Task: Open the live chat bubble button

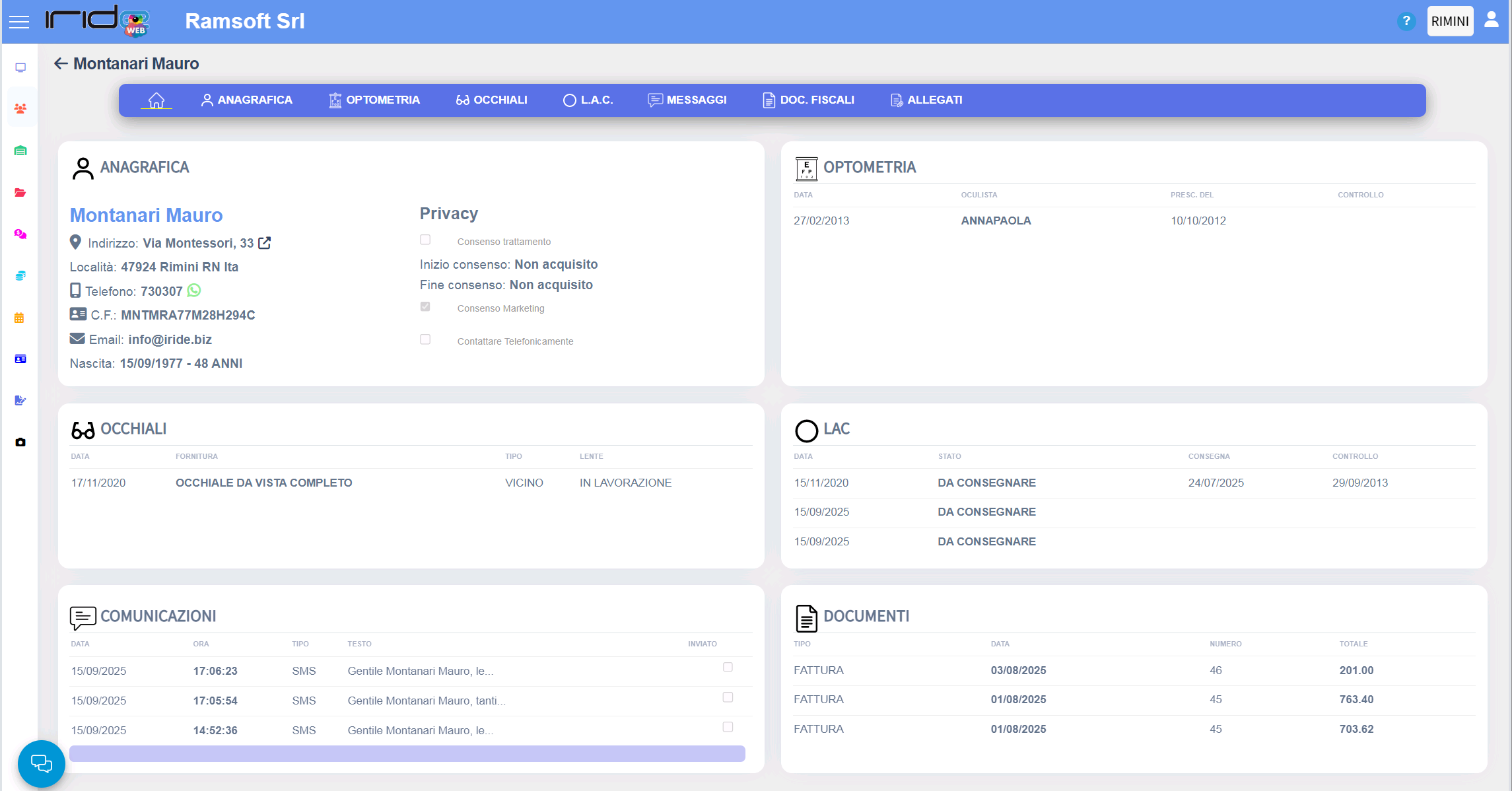Action: click(41, 764)
